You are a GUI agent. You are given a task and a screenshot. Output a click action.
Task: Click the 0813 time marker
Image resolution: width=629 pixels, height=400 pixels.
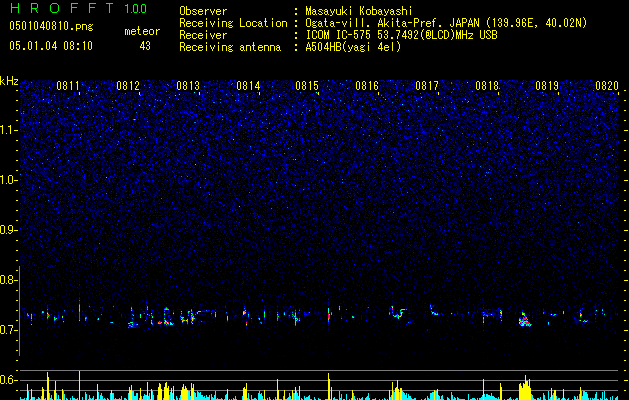[x=188, y=86]
